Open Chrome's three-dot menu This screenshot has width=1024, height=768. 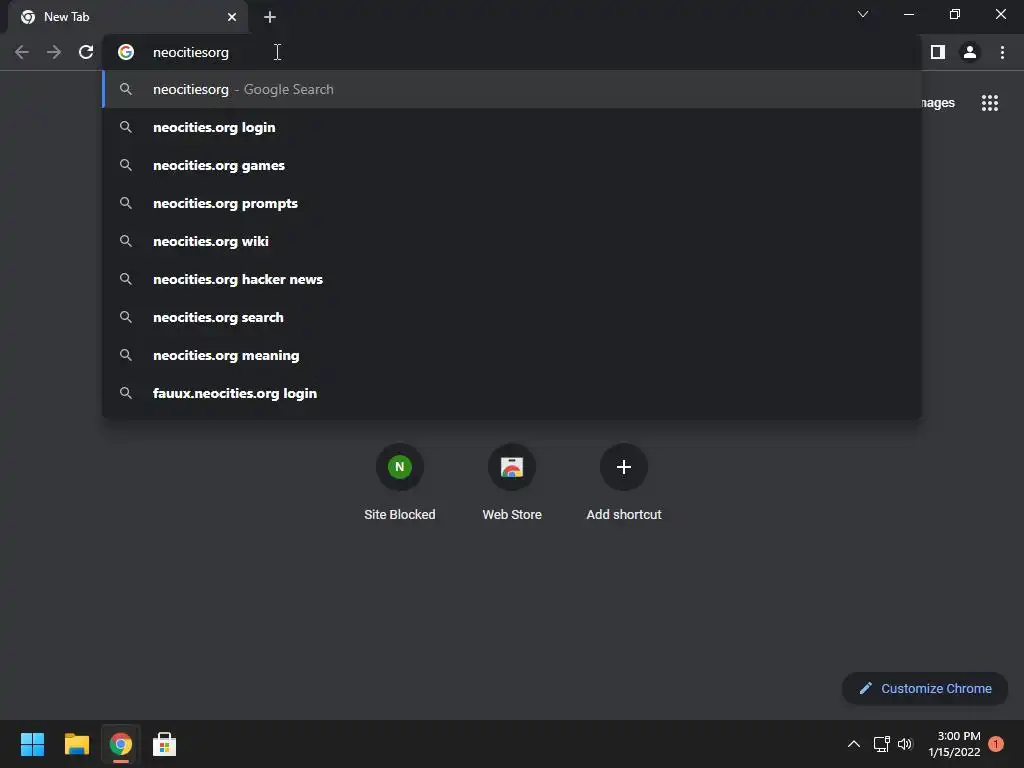tap(1002, 52)
